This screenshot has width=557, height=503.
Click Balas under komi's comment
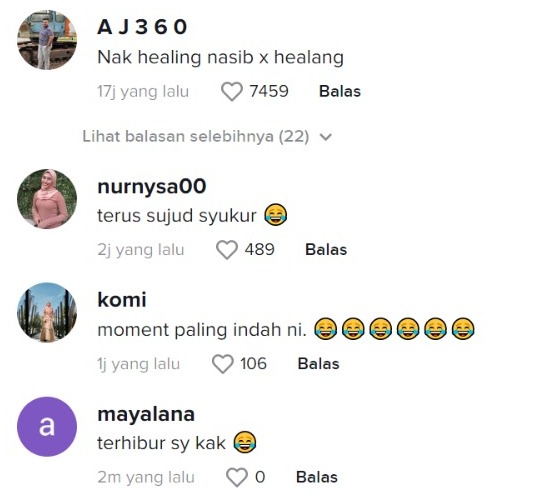click(x=318, y=364)
